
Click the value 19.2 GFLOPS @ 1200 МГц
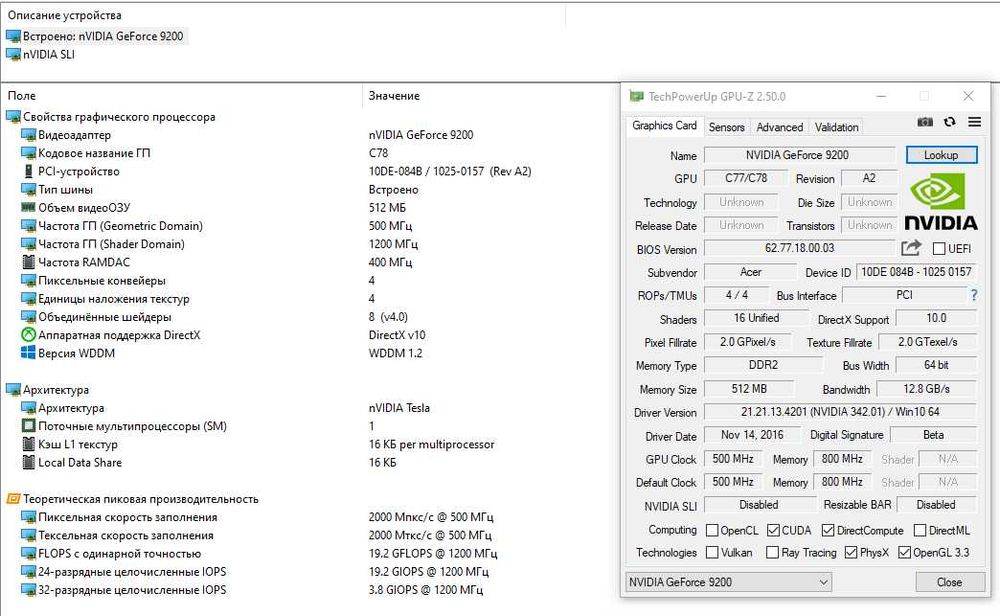(432, 554)
